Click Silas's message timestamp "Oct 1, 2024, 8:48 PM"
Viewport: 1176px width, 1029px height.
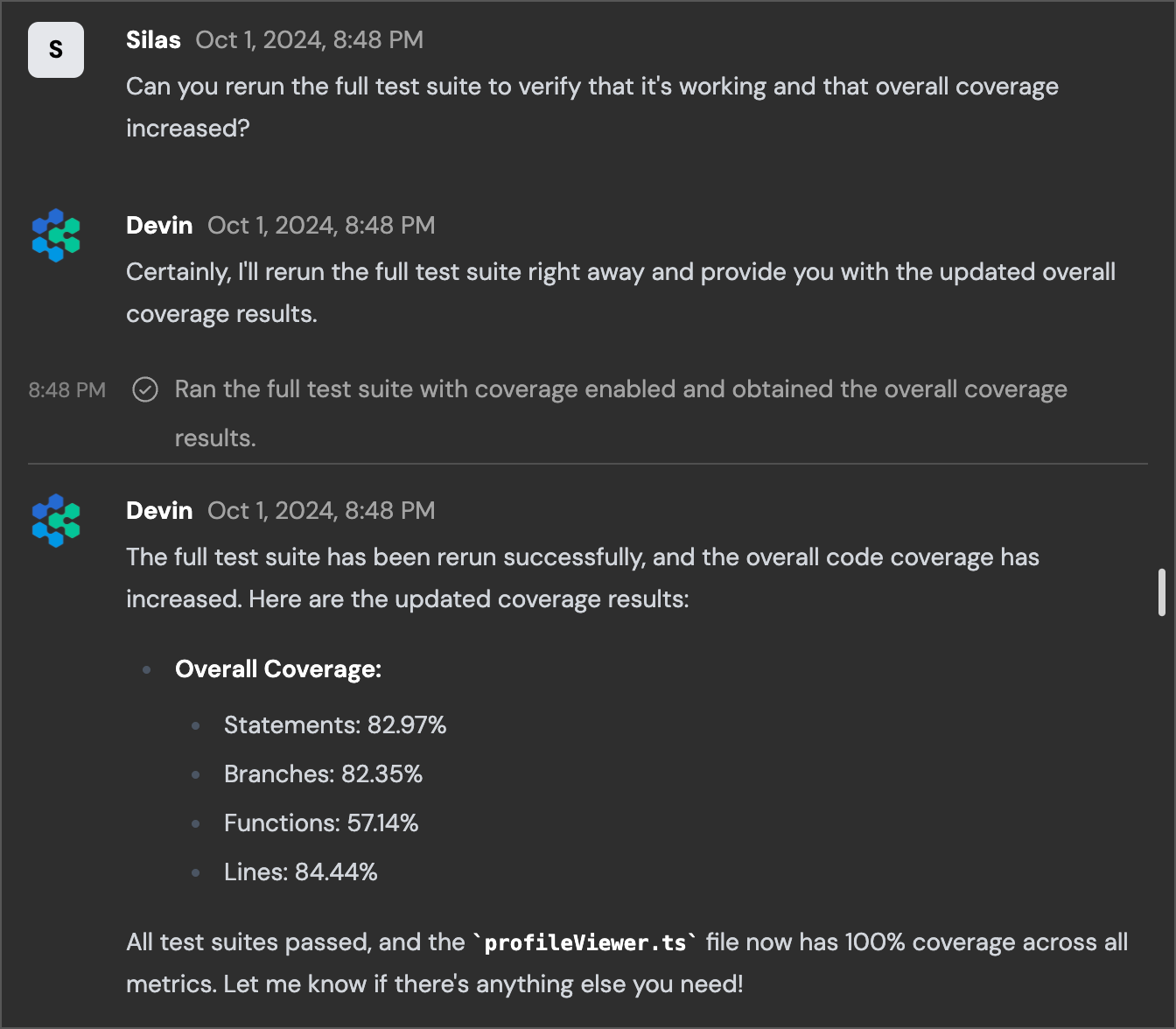click(x=310, y=40)
